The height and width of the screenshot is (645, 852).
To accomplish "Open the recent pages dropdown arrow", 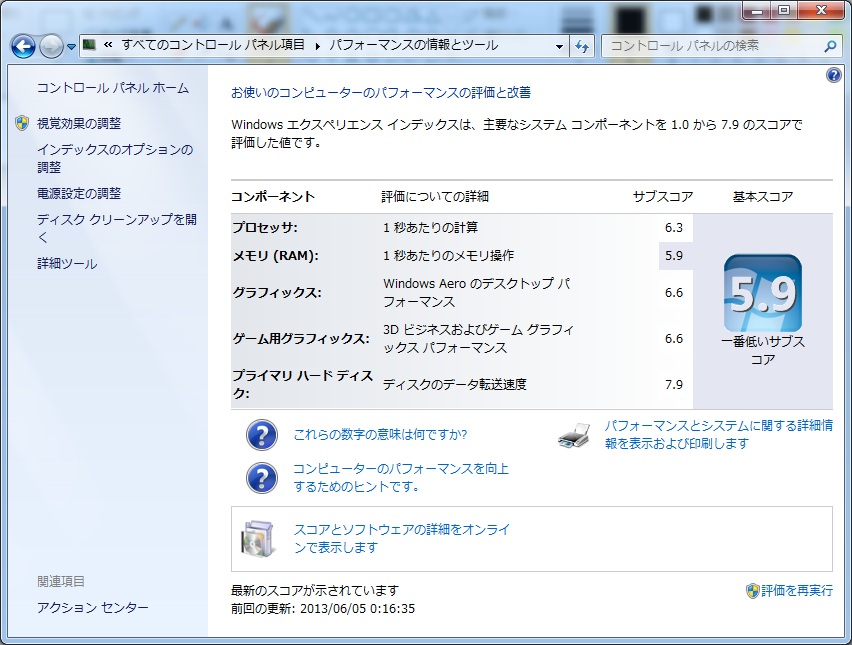I will pyautogui.click(x=71, y=47).
